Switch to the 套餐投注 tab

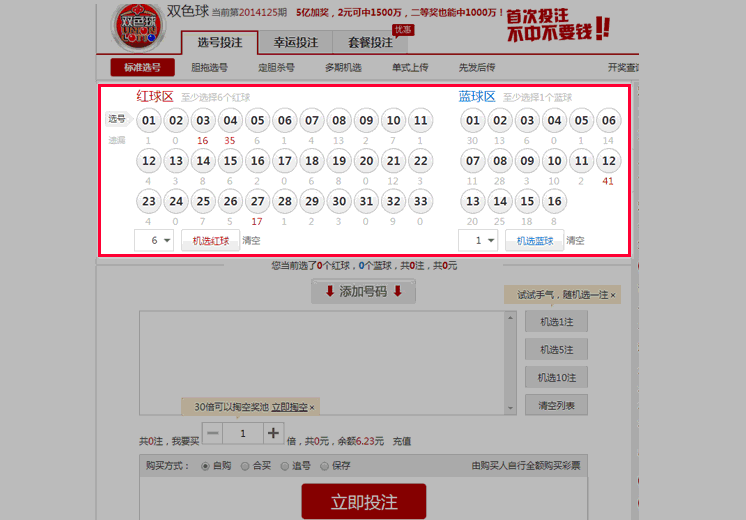(370, 43)
